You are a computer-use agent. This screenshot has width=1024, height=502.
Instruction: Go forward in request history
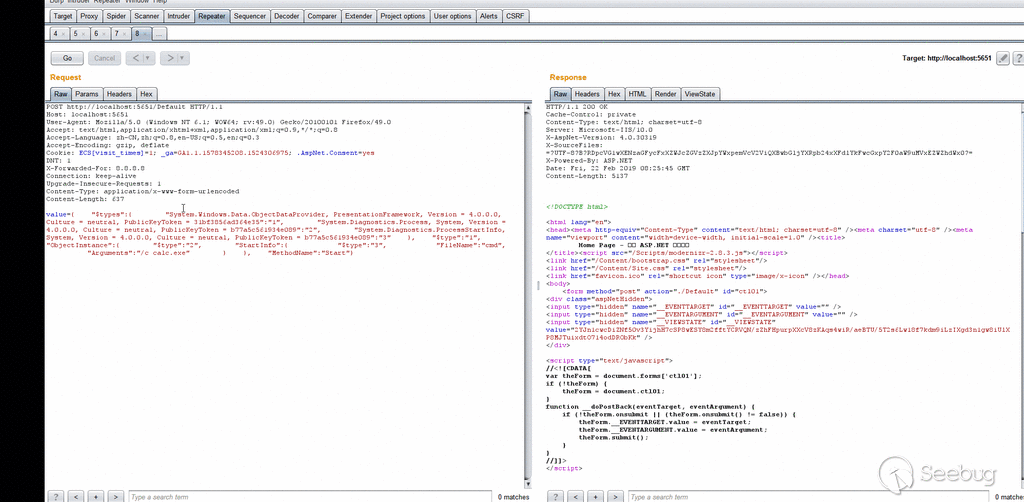pyautogui.click(x=170, y=59)
